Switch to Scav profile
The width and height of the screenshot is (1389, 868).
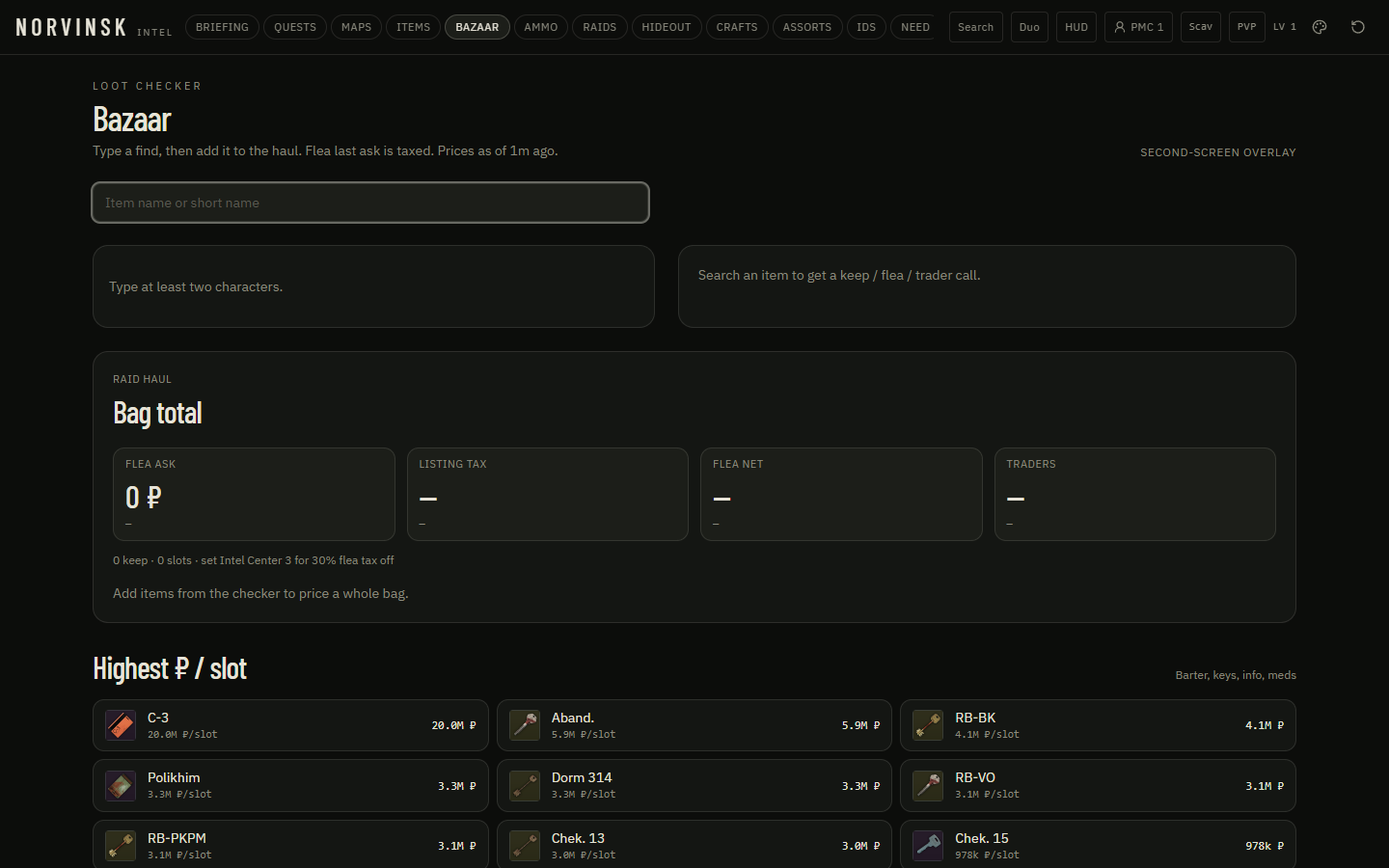[x=1201, y=27]
